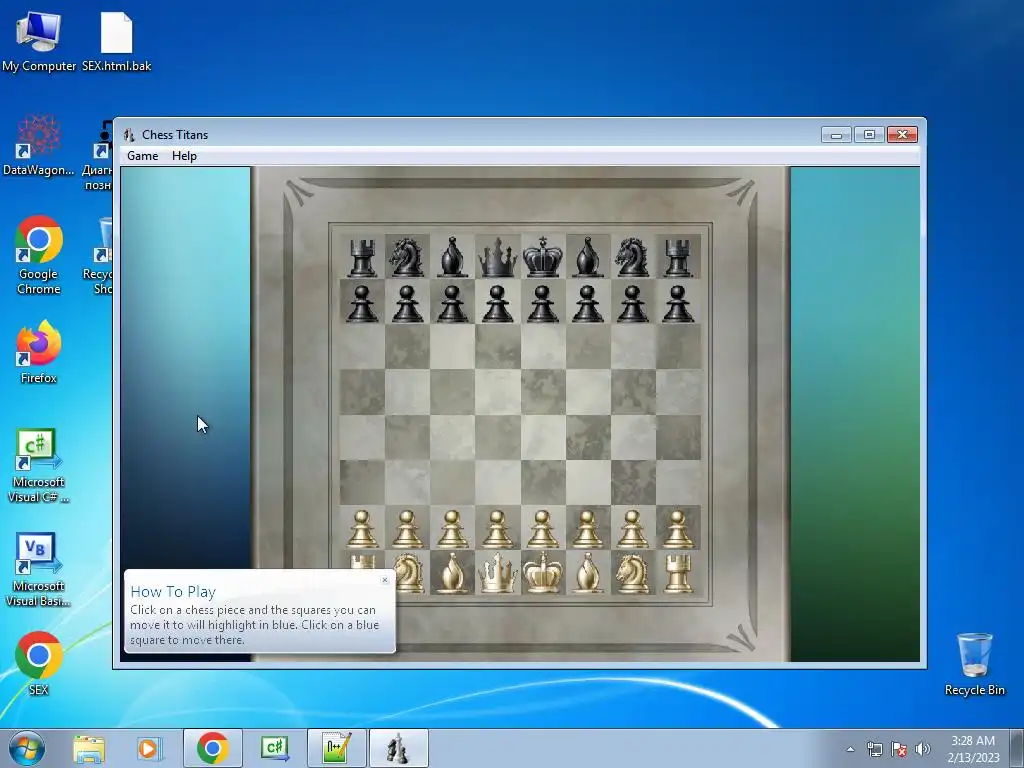The image size is (1024, 768).
Task: Select the white queen piece
Action: click(x=498, y=573)
